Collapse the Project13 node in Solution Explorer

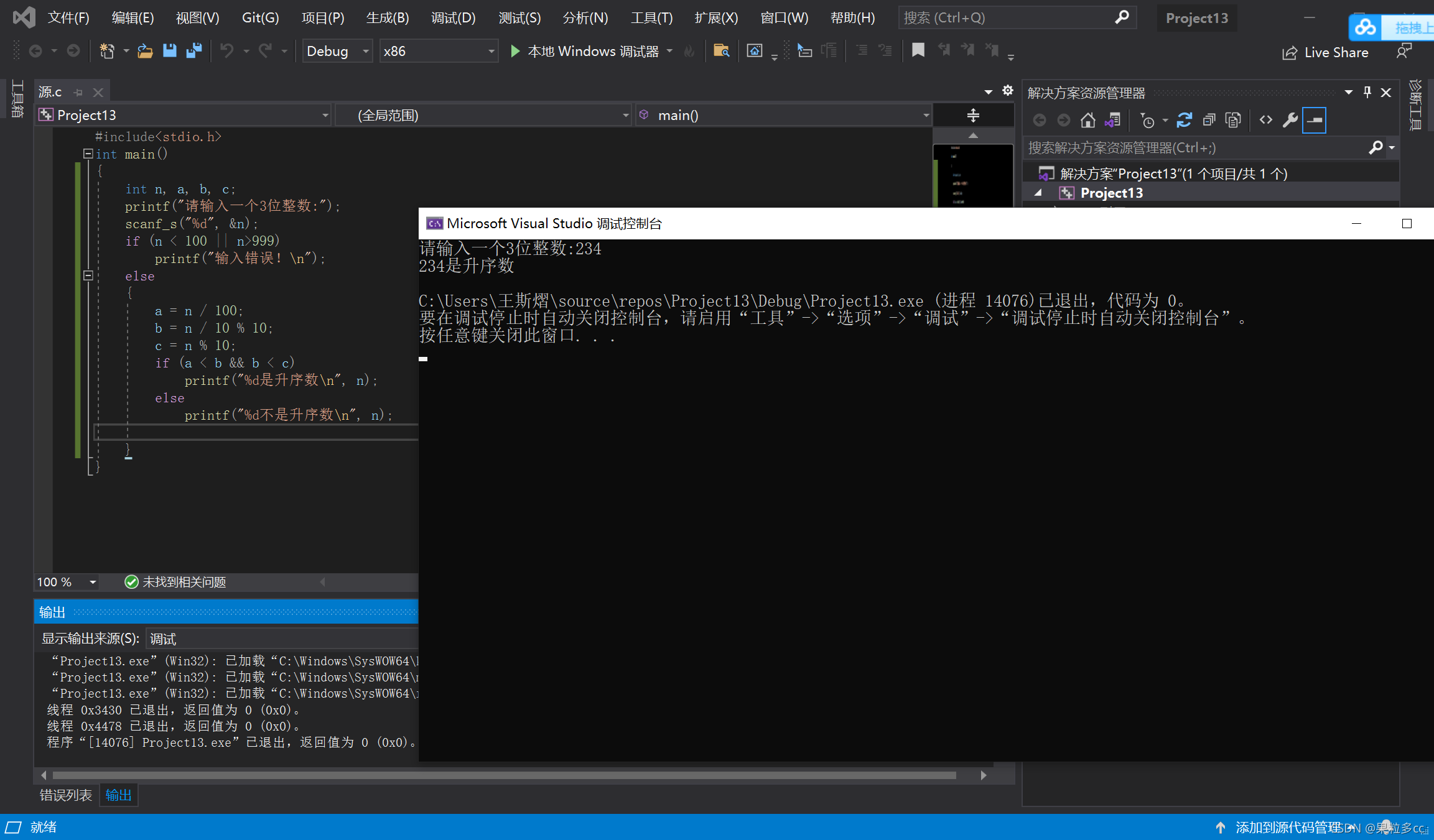click(1038, 193)
